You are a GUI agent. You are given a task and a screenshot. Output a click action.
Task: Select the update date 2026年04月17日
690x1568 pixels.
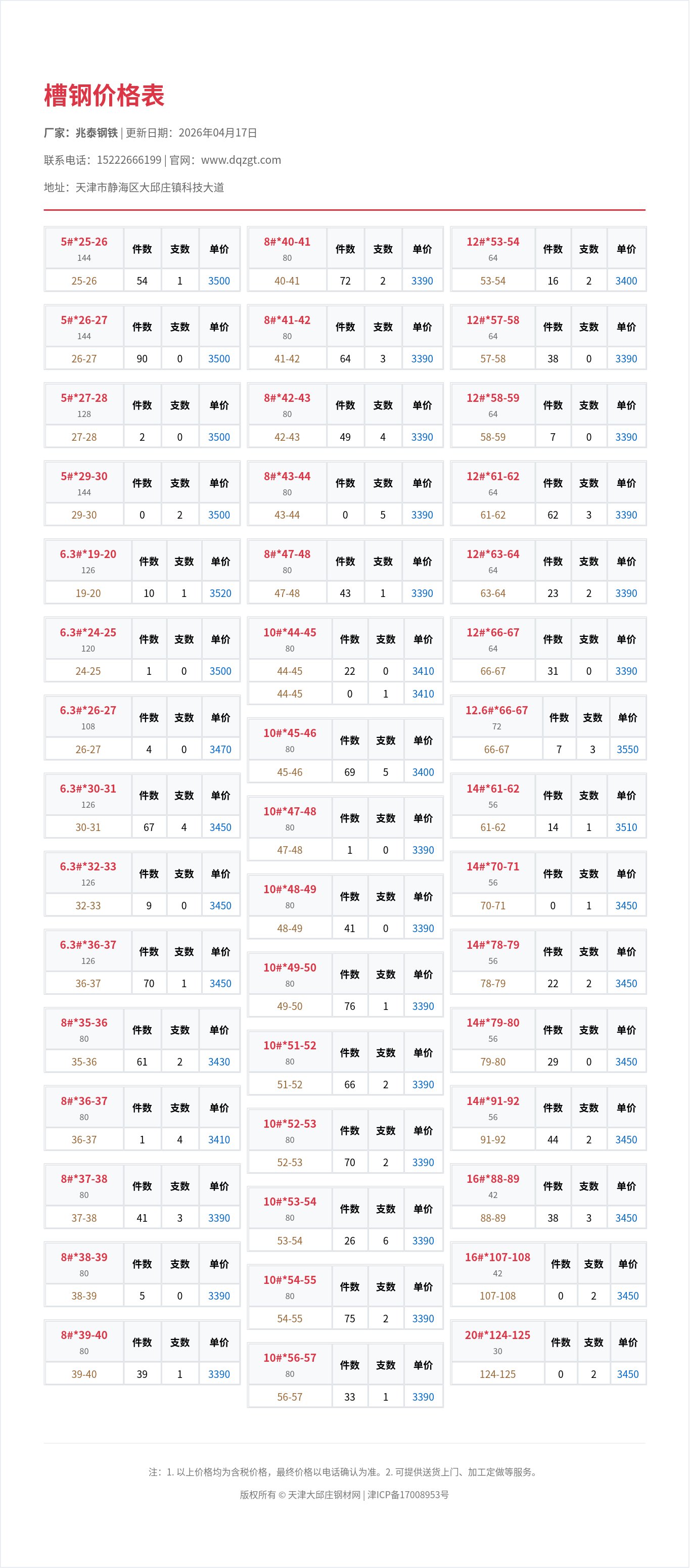[x=217, y=133]
